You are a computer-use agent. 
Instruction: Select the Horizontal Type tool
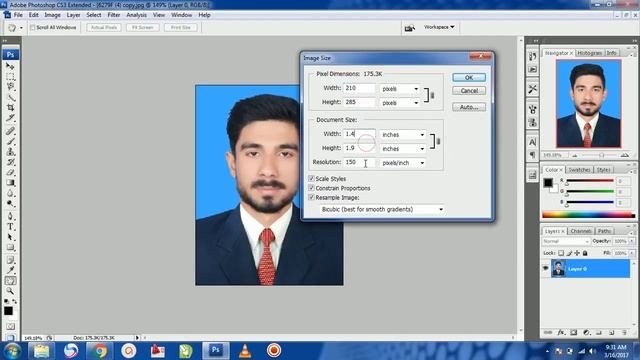click(x=10, y=227)
